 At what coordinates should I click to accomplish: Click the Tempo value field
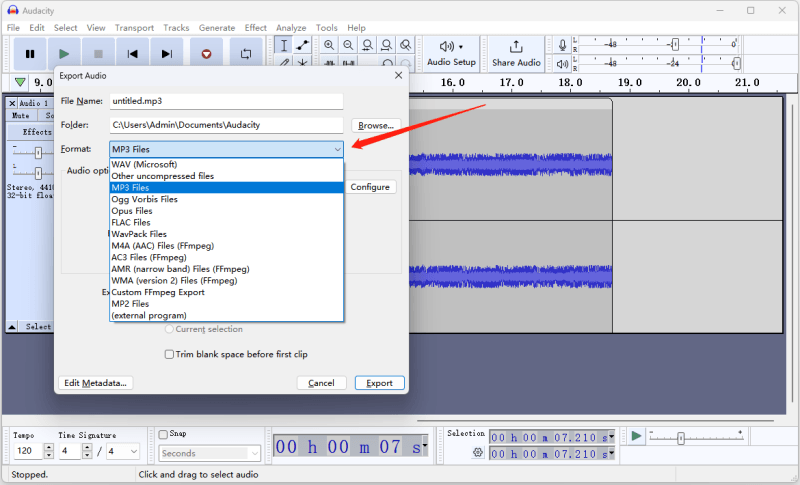(28, 451)
